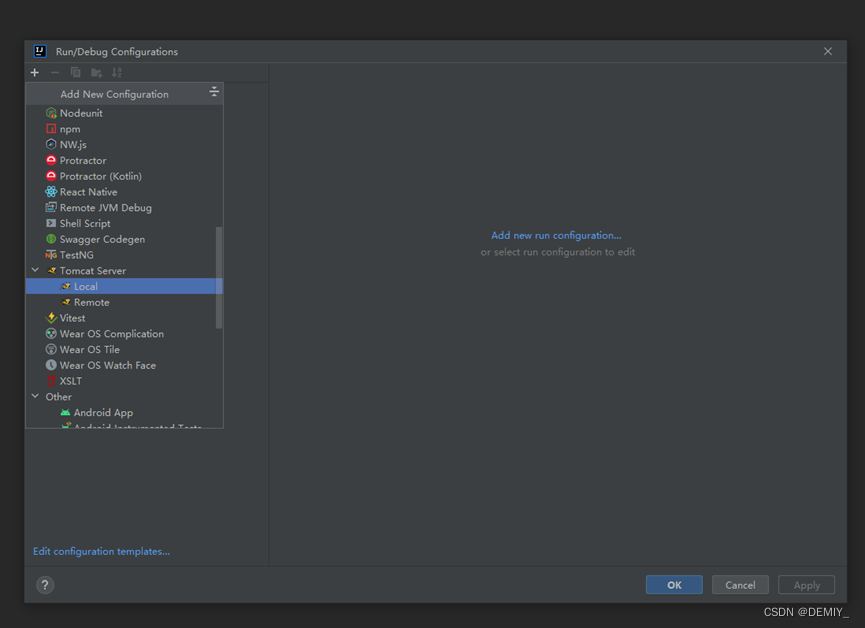
Task: Click the green Swagger Codegen icon
Action: click(51, 239)
